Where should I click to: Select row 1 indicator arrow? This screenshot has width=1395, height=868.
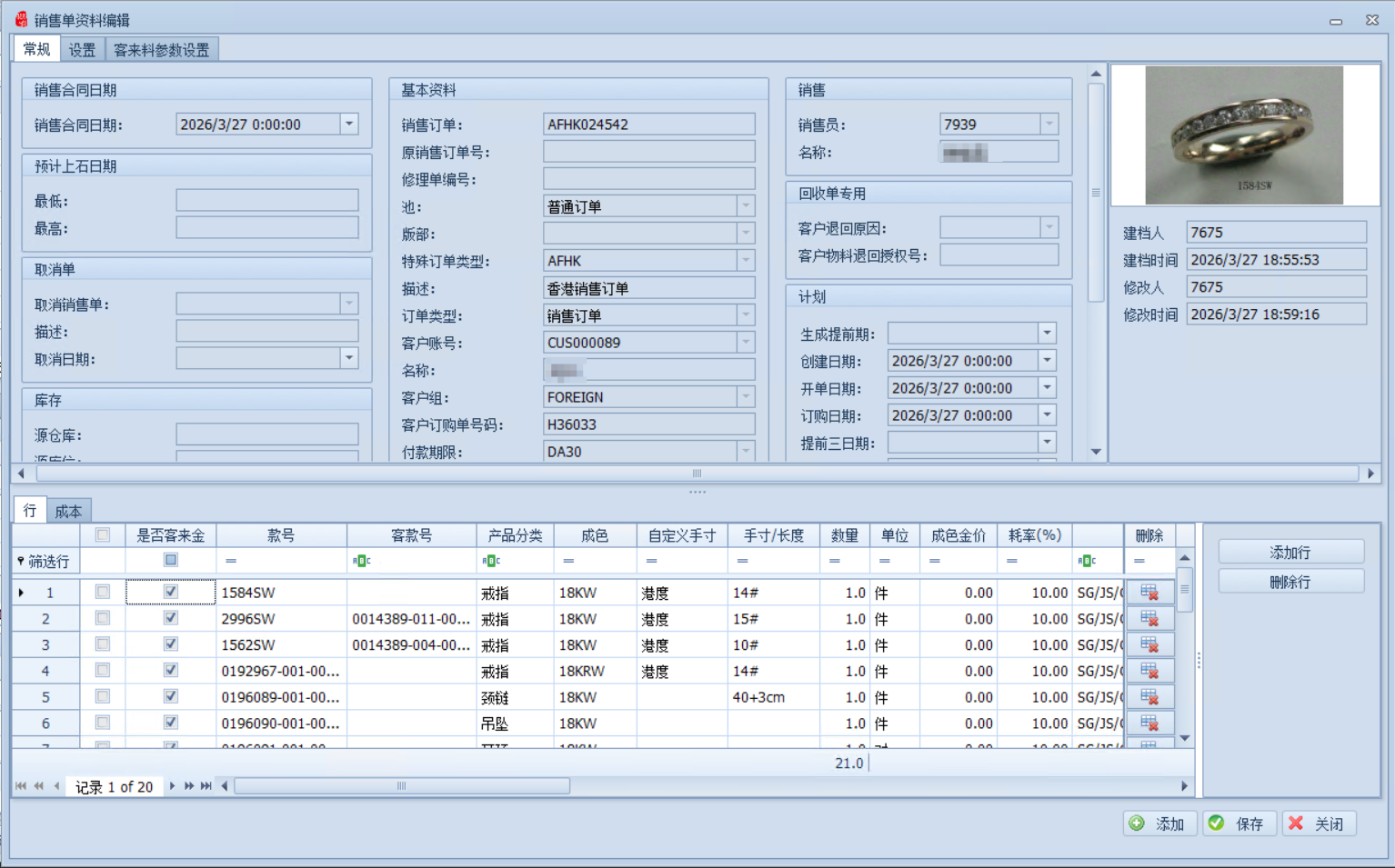(x=21, y=593)
